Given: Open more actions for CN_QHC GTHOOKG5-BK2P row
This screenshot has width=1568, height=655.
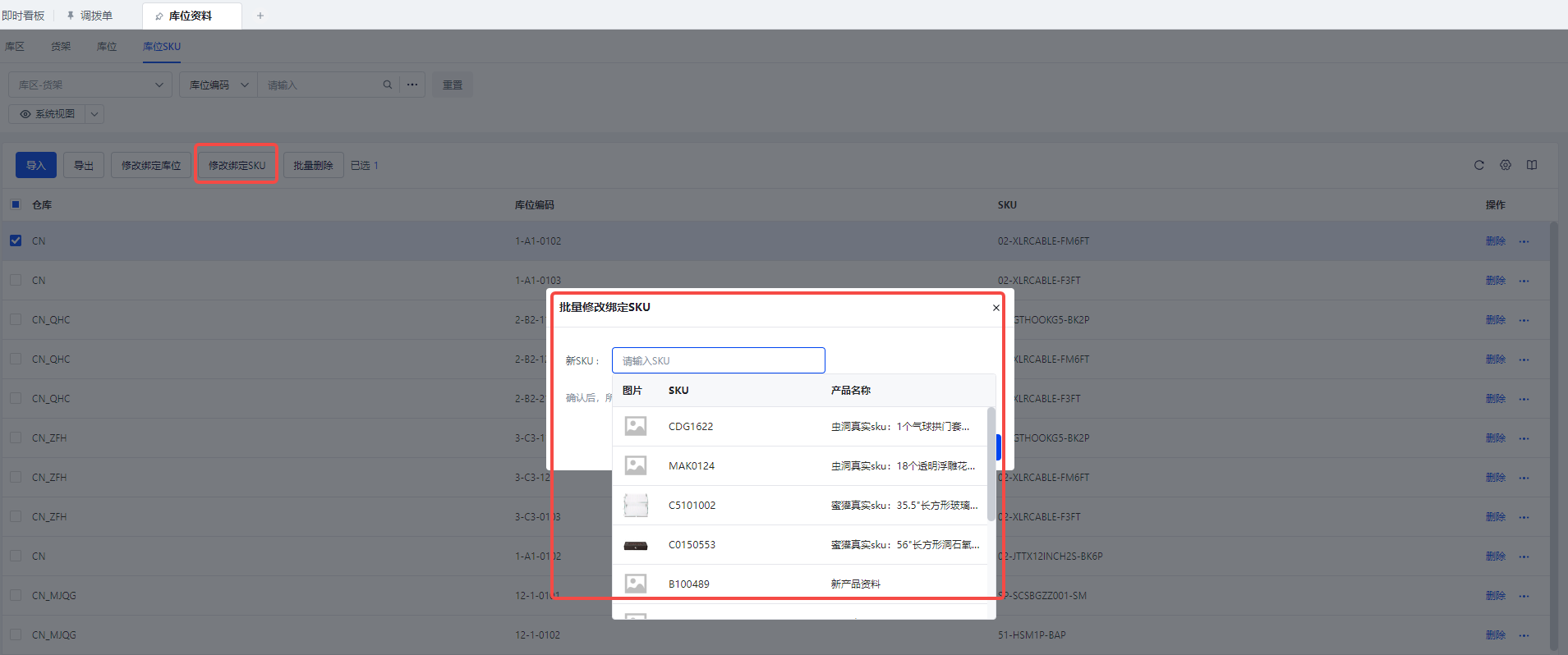Looking at the screenshot, I should (x=1524, y=320).
